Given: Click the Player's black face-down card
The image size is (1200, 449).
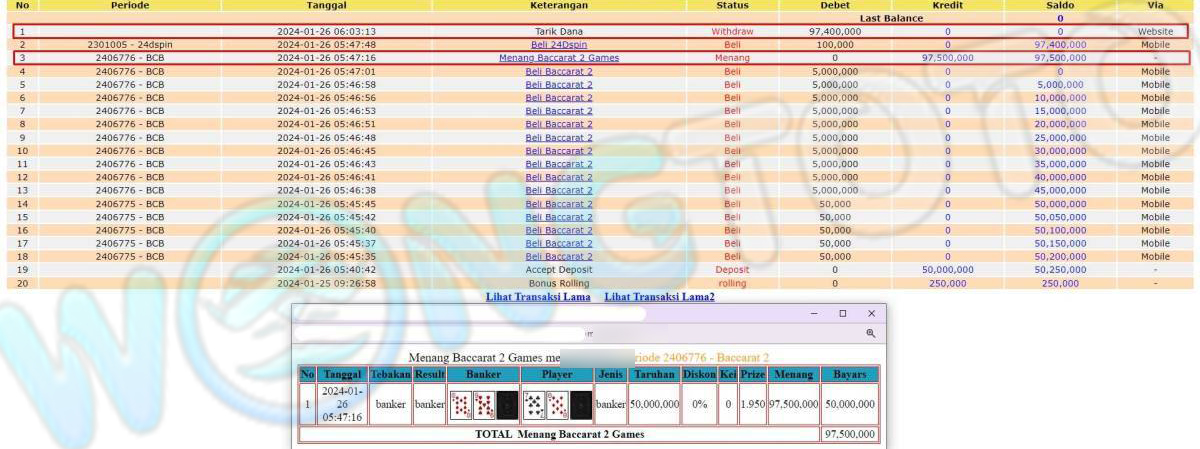Looking at the screenshot, I should (581, 404).
